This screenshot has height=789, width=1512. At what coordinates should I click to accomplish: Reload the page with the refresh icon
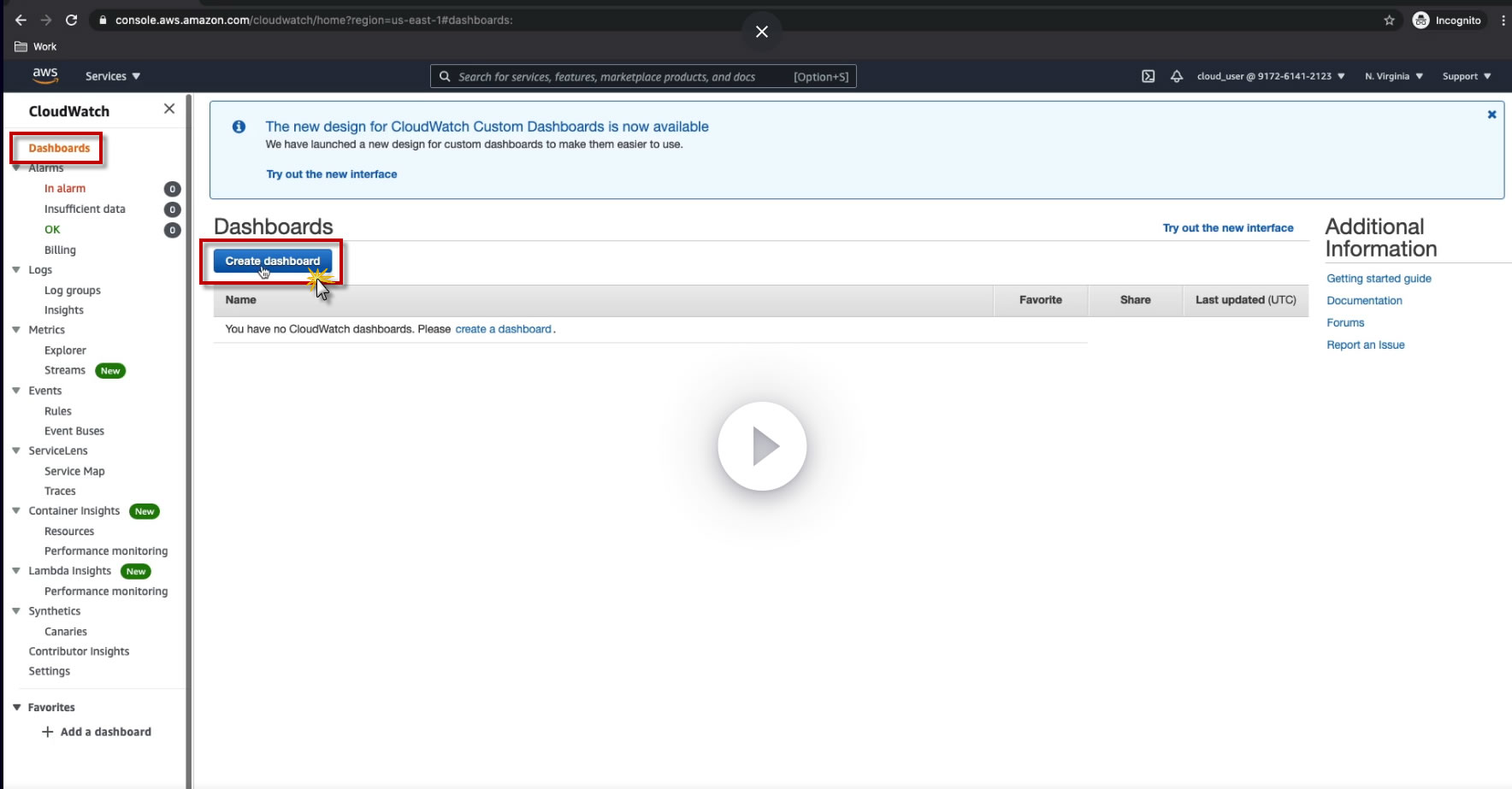tap(72, 21)
